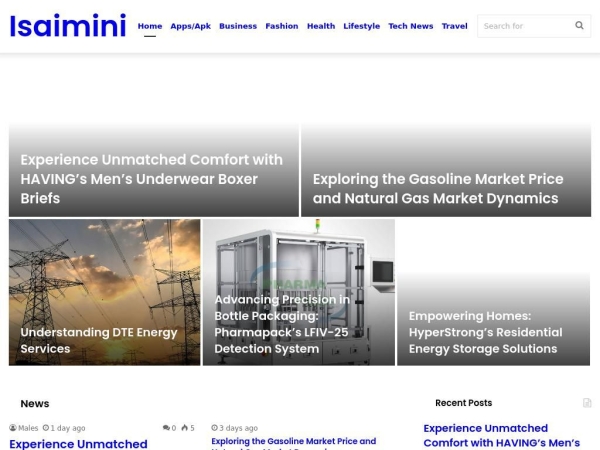This screenshot has height=450, width=600.
Task: Click the search magnifier icon
Action: [x=579, y=26]
